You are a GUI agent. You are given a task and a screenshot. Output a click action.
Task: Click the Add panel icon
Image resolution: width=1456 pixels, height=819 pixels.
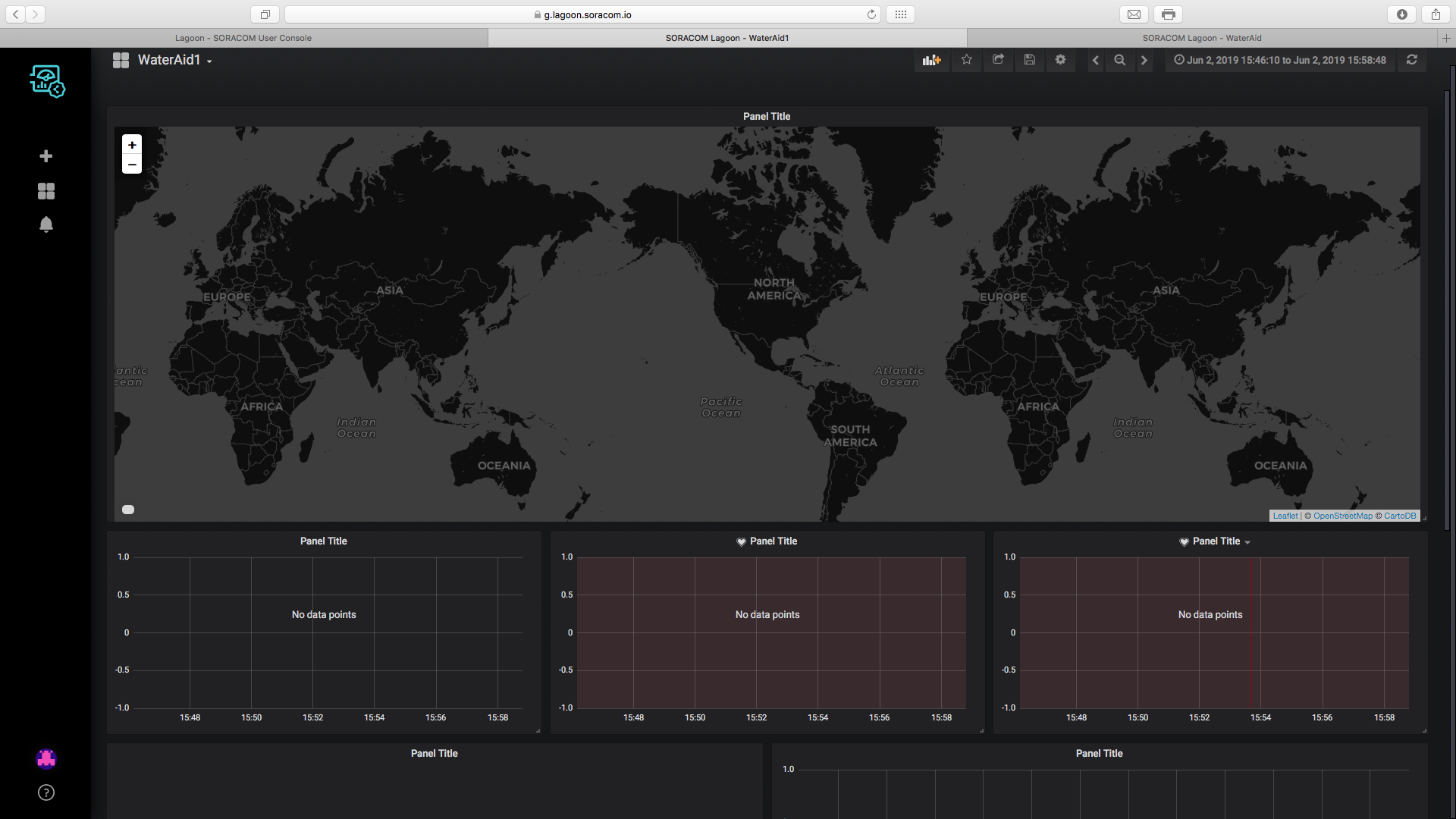click(x=931, y=60)
